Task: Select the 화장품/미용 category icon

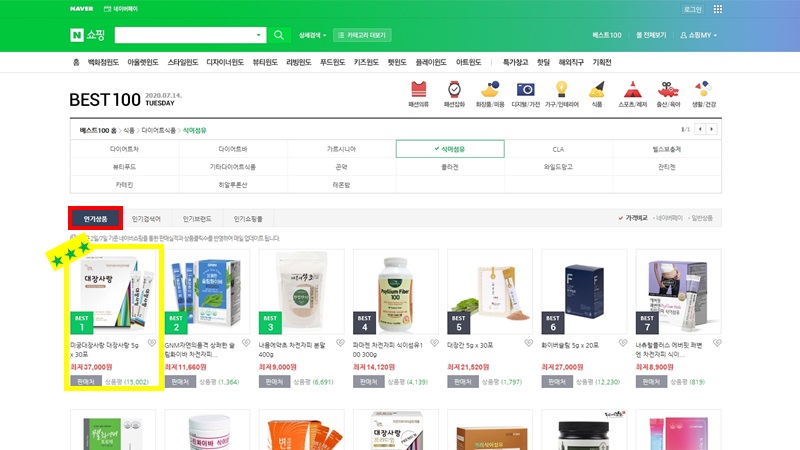Action: (x=490, y=94)
